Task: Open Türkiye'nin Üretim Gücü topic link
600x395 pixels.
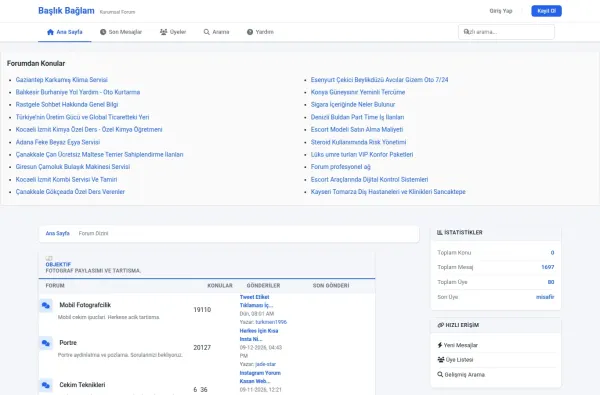Action: [82, 117]
